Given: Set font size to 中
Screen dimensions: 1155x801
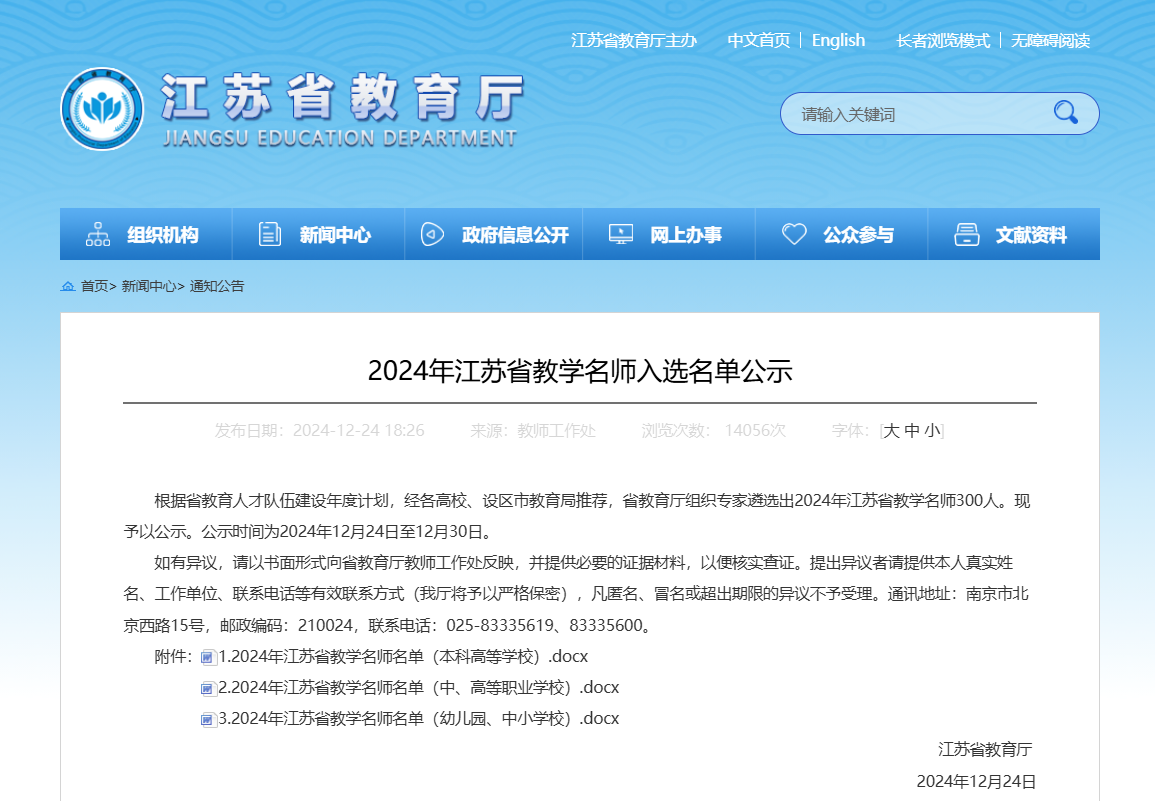Looking at the screenshot, I should point(912,431).
